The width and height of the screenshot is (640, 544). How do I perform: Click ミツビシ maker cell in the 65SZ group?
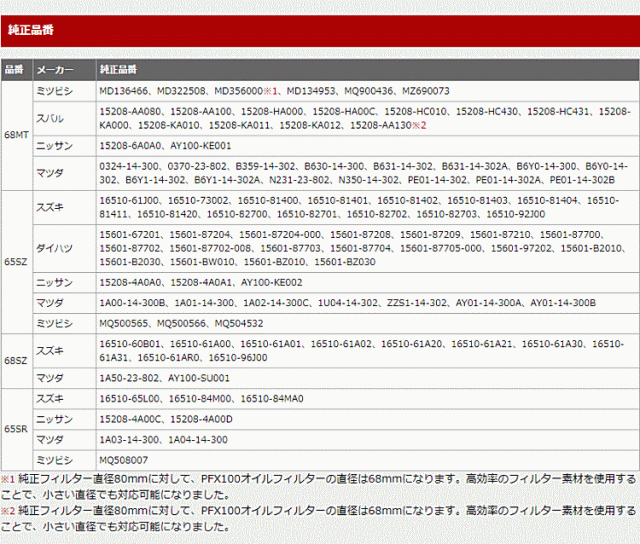pyautogui.click(x=64, y=323)
